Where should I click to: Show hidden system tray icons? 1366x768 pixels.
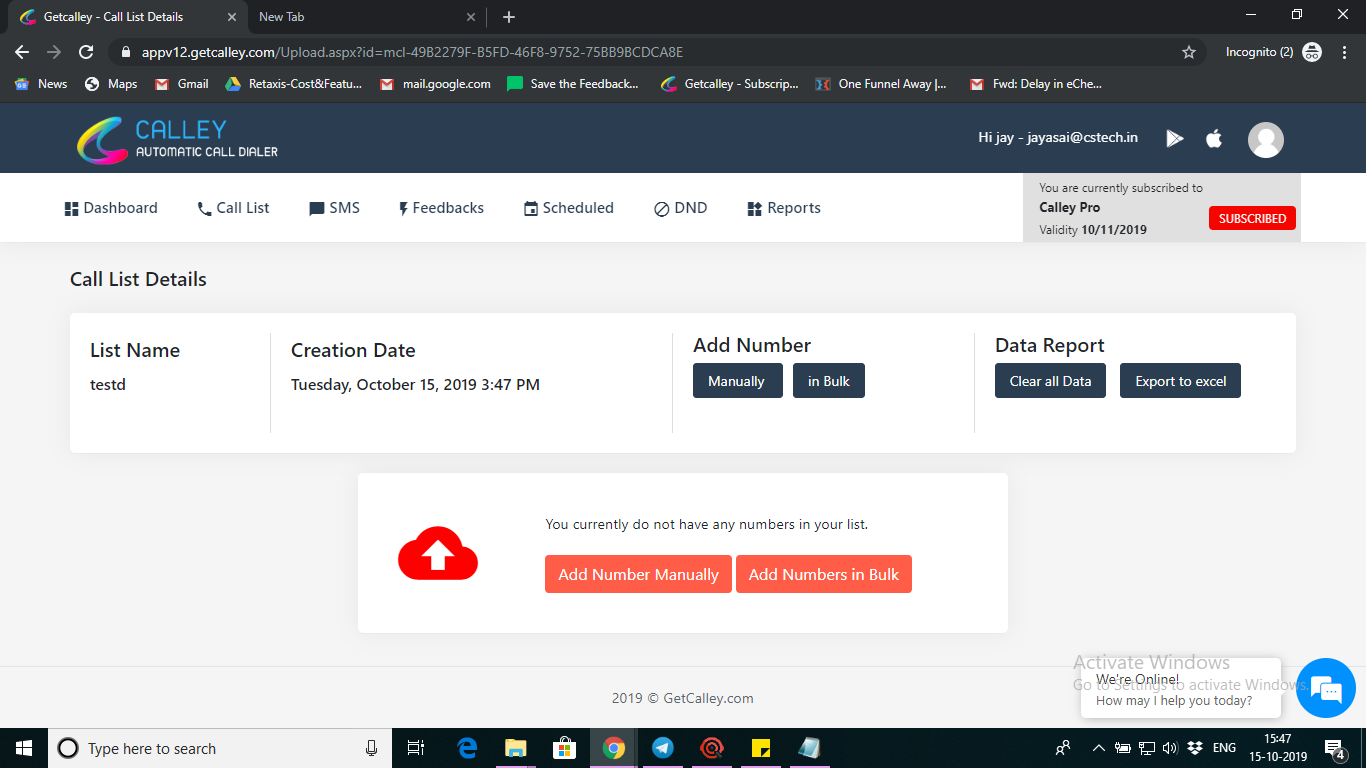[1099, 748]
